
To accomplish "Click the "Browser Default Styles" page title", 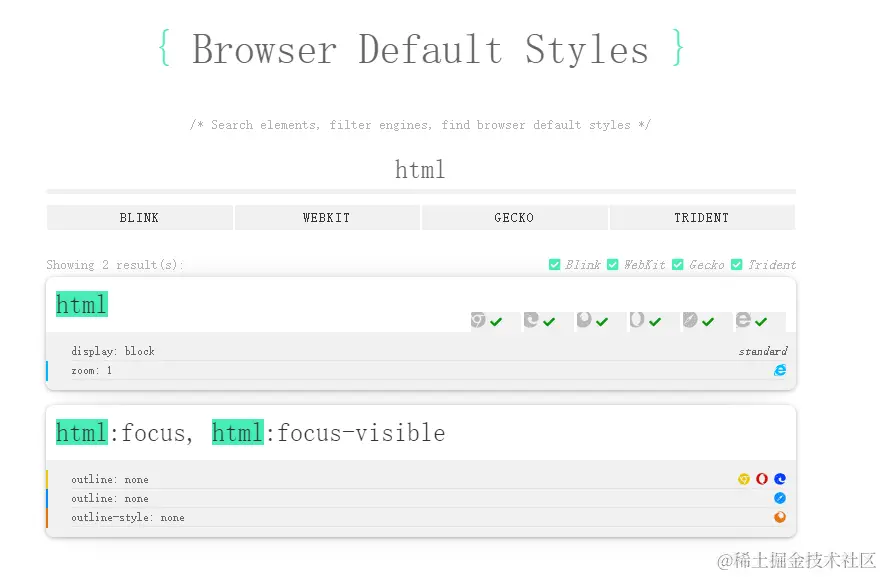I will [421, 50].
